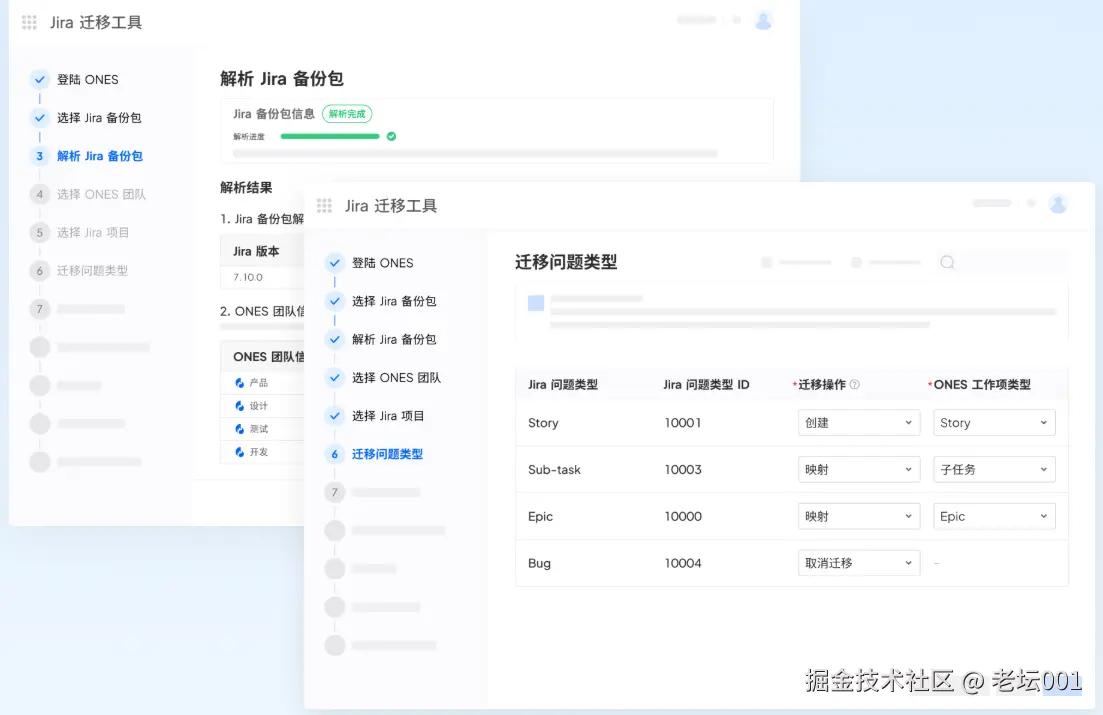This screenshot has width=1103, height=715.
Task: Select step 解析 Jira 备份包 in back window
Action: pyautogui.click(x=100, y=156)
